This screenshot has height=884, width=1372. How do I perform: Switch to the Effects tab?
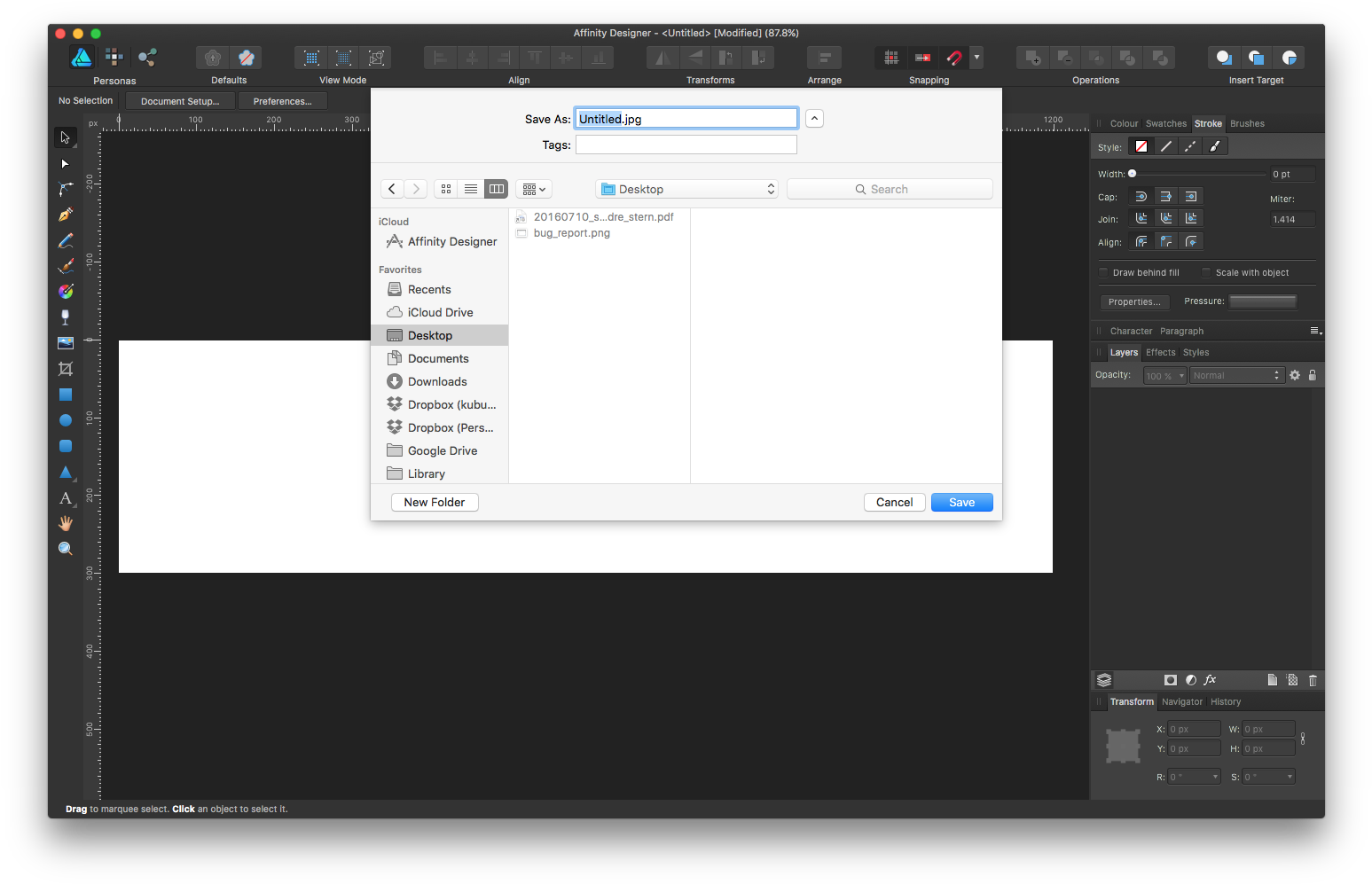(1160, 352)
